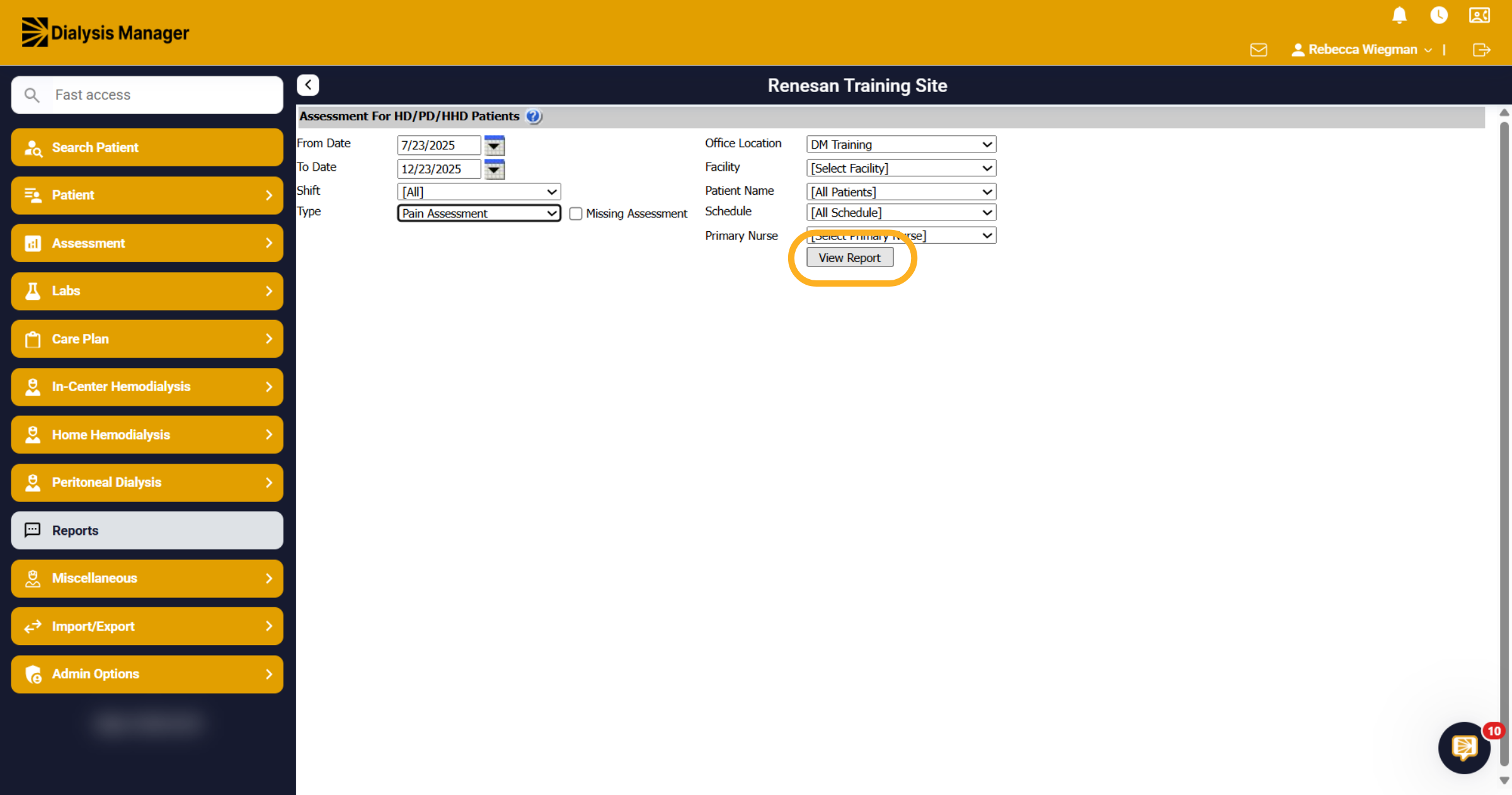The height and width of the screenshot is (795, 1512).
Task: Click the Dialysis Manager logo
Action: point(105,32)
